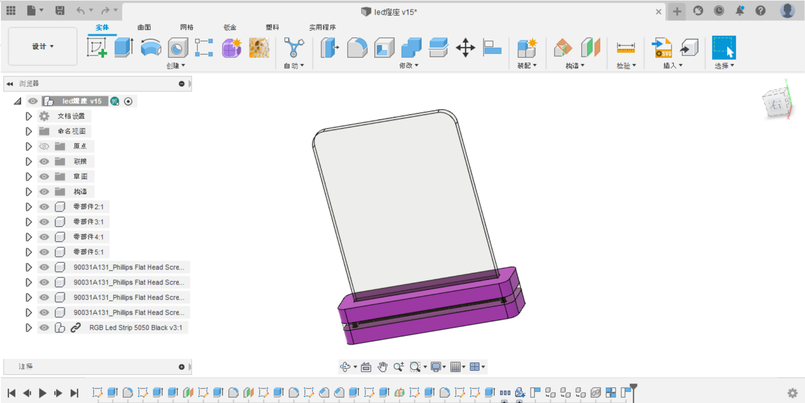Select the Shell tool
Viewport: 805px width, 403px height.
click(x=384, y=47)
